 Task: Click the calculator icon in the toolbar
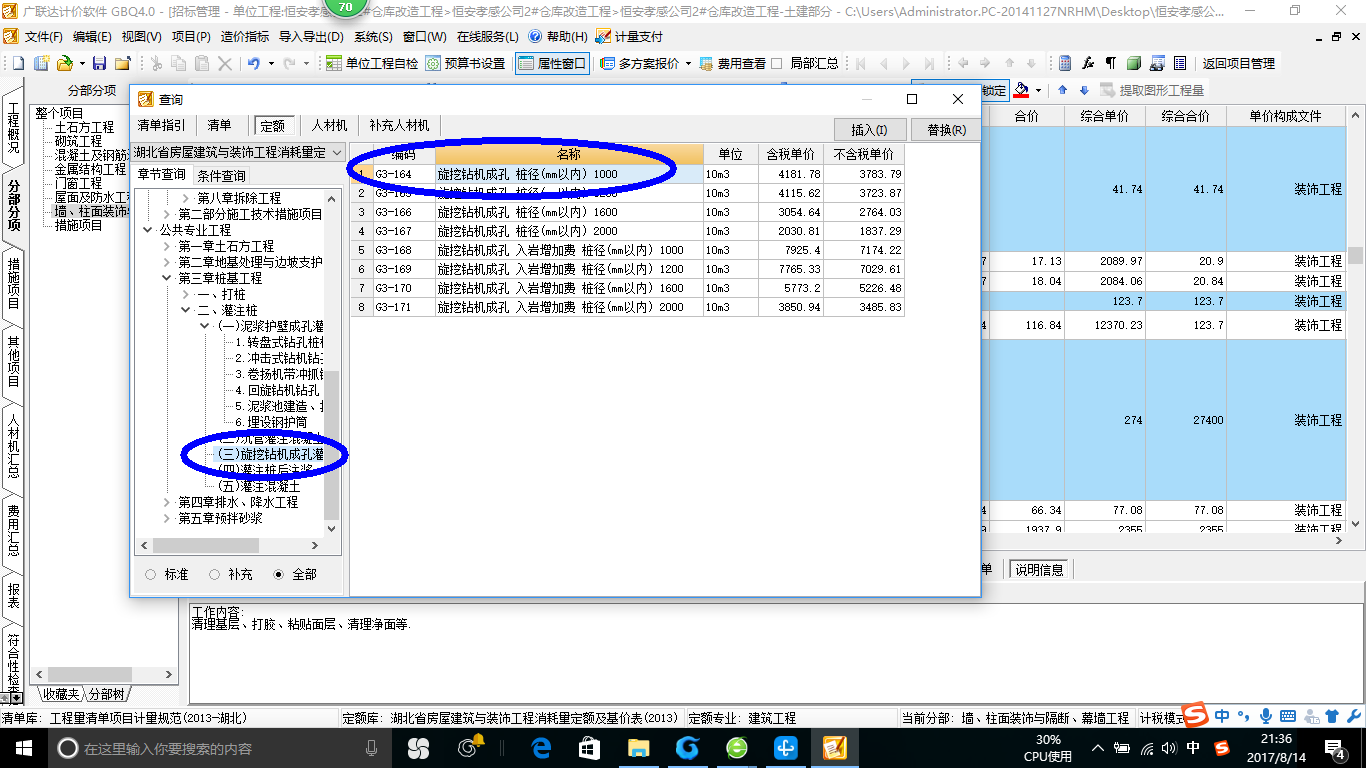[x=1065, y=63]
